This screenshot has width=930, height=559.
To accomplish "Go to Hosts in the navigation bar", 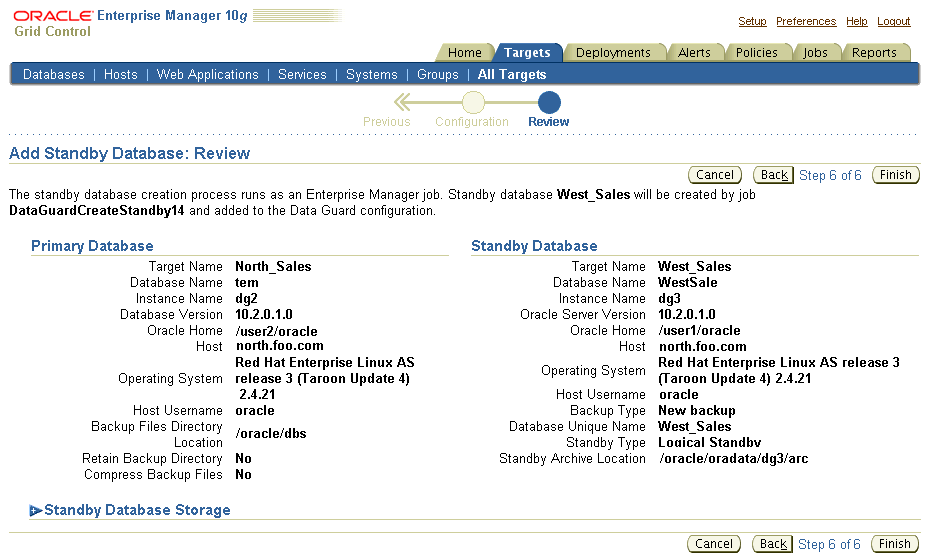I will click(121, 75).
